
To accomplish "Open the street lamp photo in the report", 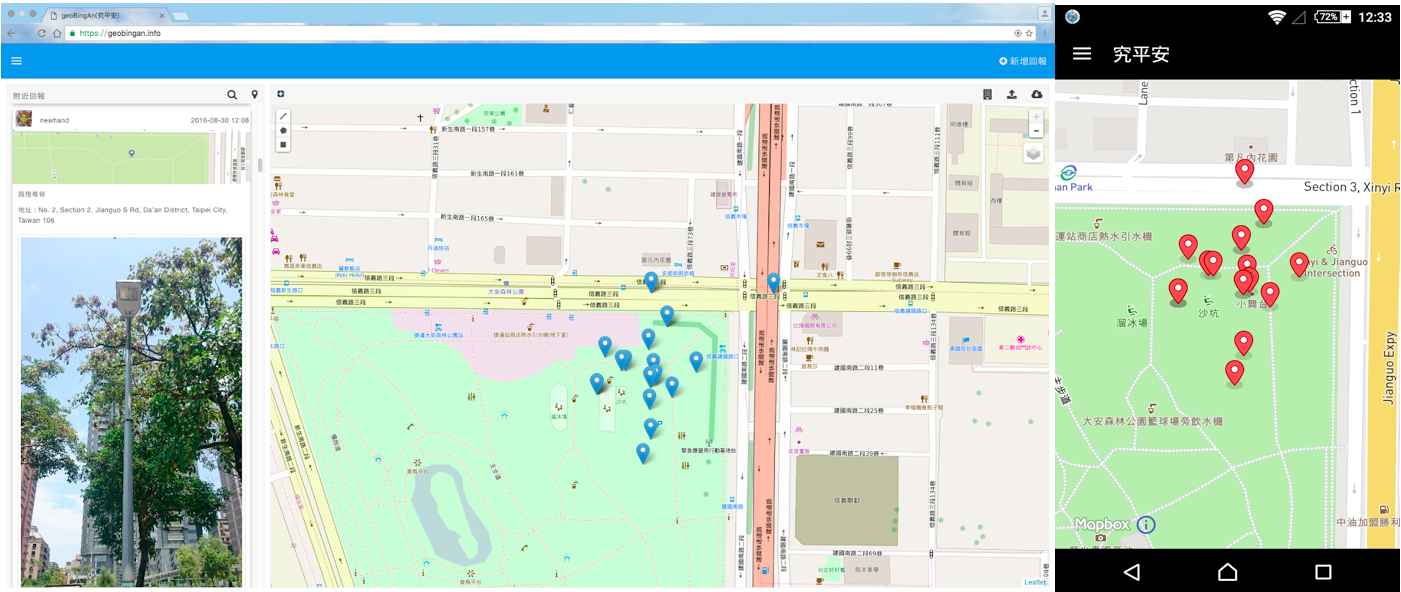I will coord(131,411).
